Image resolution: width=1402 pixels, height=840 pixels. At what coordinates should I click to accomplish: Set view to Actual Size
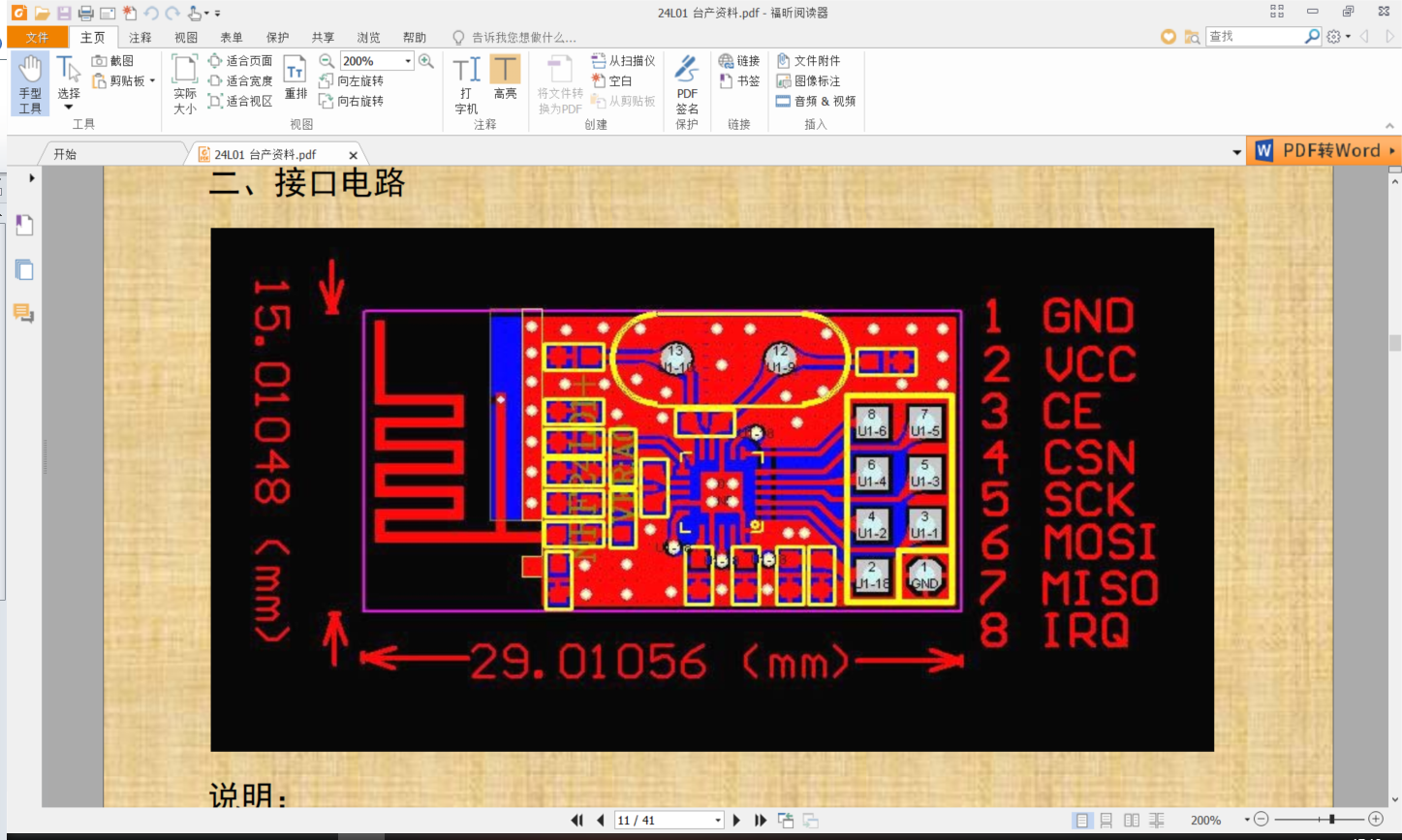click(184, 84)
